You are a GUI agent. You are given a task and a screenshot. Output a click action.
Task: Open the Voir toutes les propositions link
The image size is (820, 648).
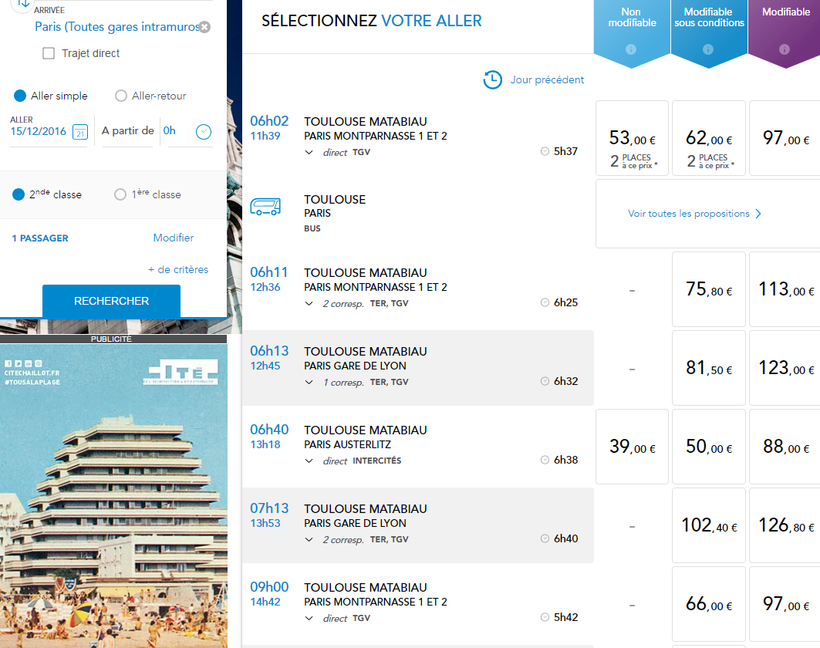(694, 214)
